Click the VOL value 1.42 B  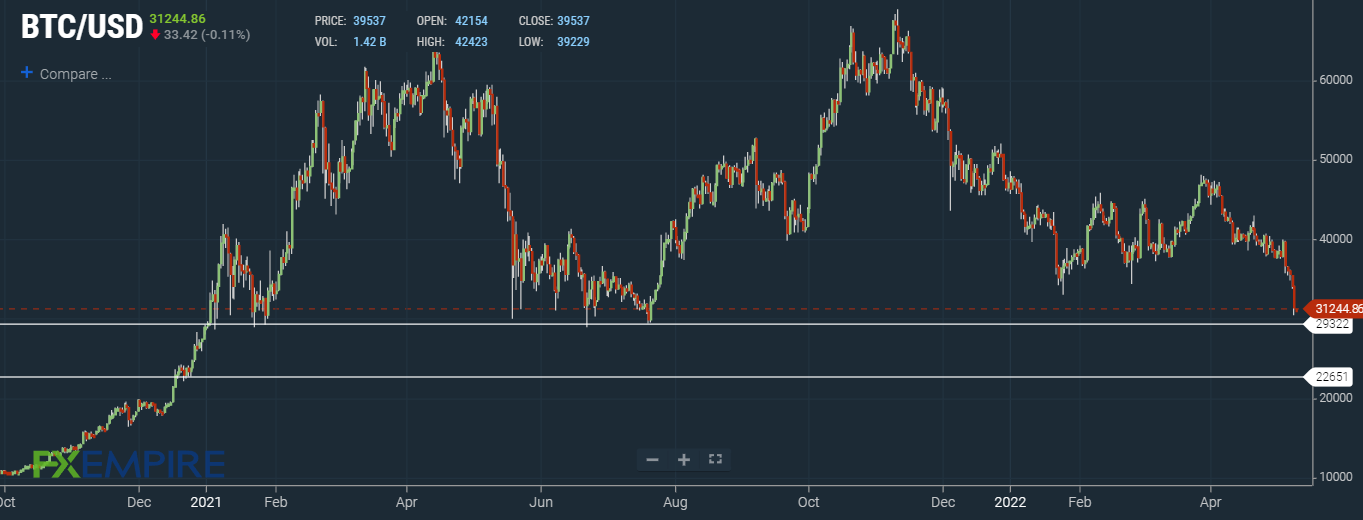click(x=369, y=42)
